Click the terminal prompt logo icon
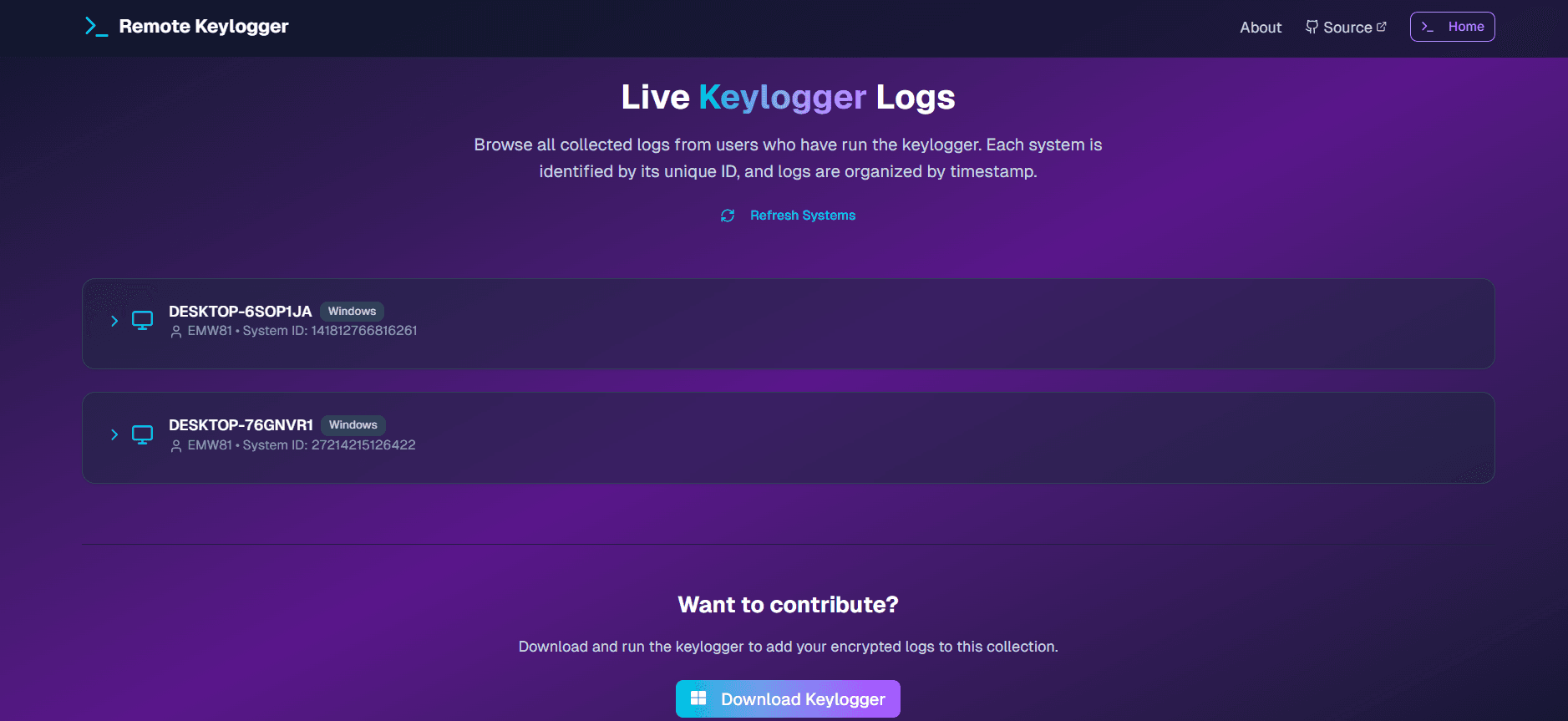The image size is (1568, 721). pos(96,27)
